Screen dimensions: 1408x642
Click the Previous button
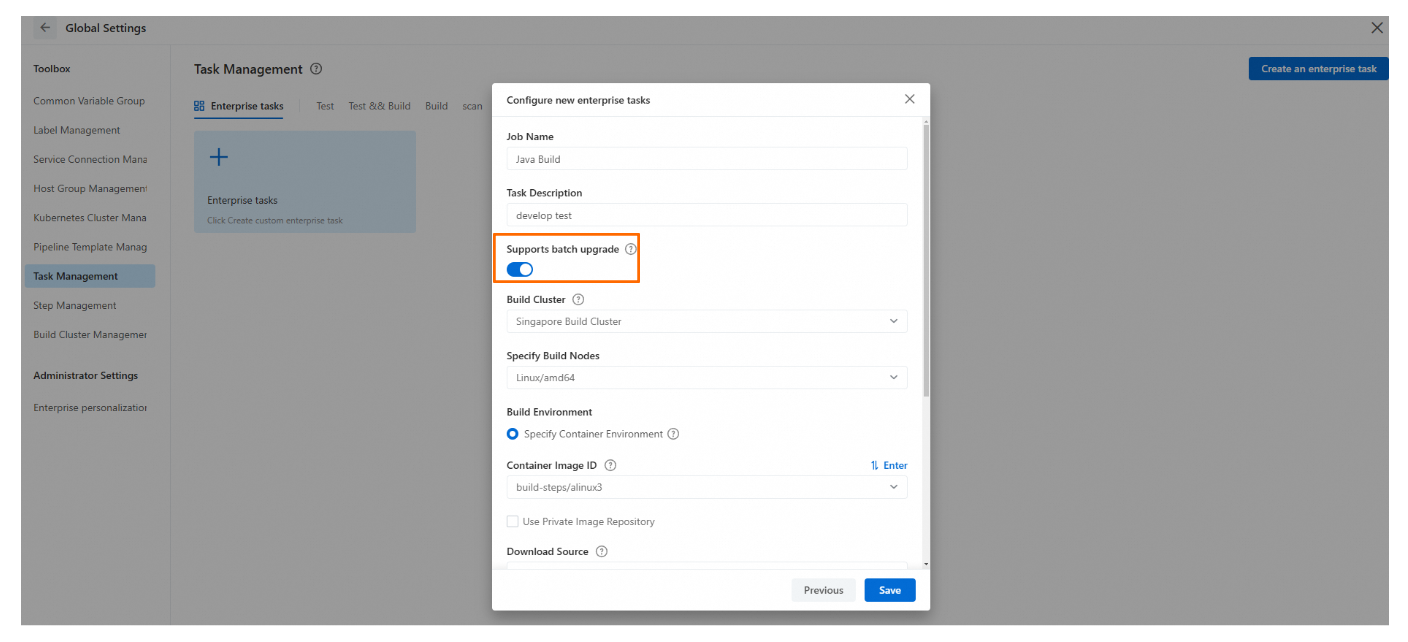(823, 590)
